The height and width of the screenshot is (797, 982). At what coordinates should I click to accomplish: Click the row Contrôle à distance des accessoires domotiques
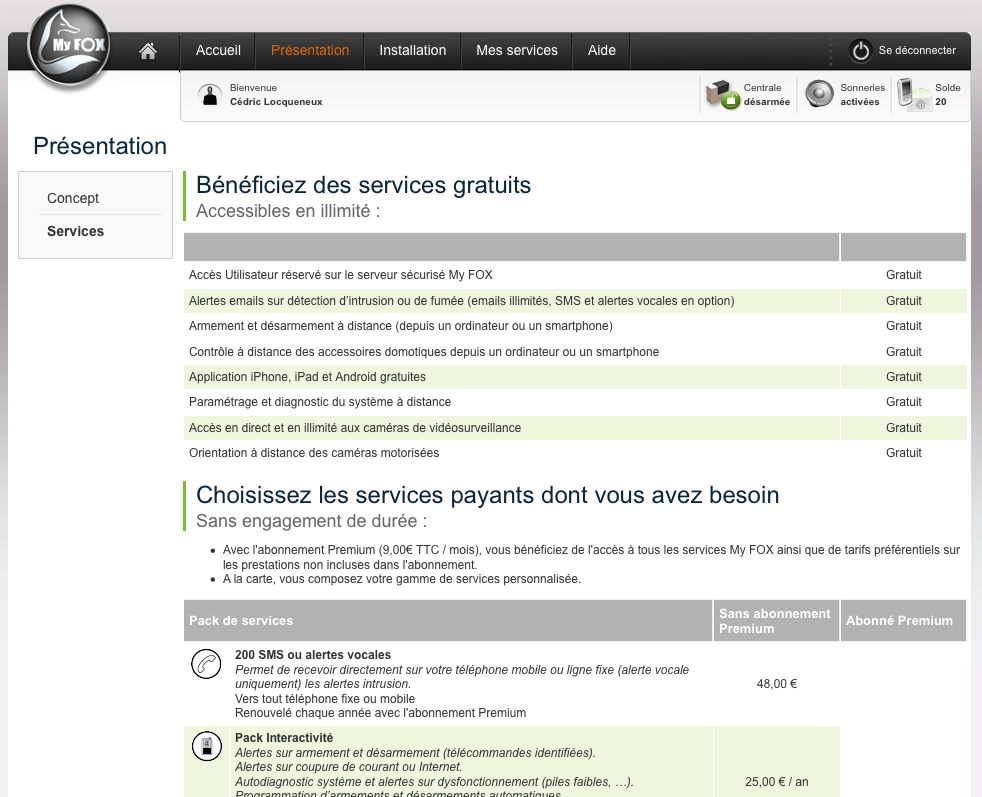pos(575,352)
